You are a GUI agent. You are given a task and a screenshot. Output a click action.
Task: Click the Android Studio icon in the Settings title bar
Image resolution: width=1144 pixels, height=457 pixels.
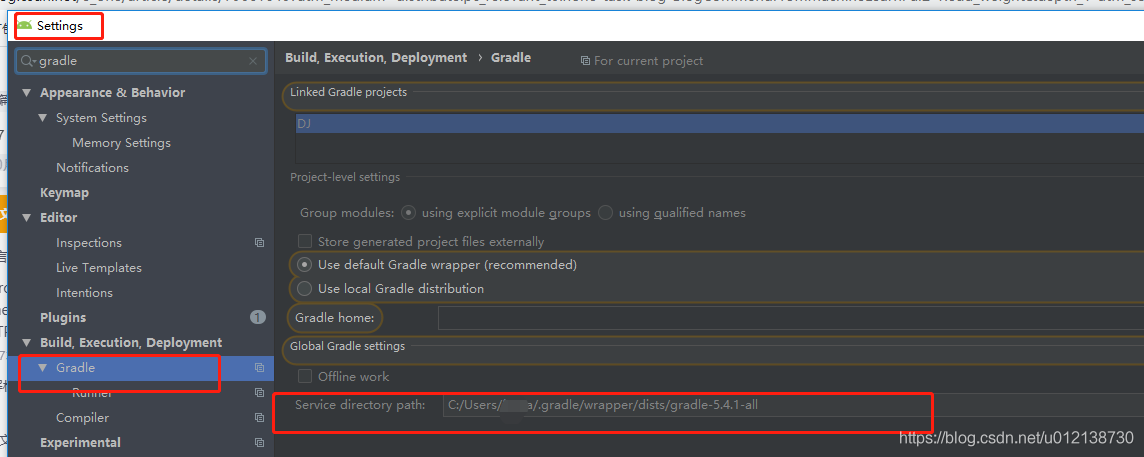pyautogui.click(x=24, y=26)
